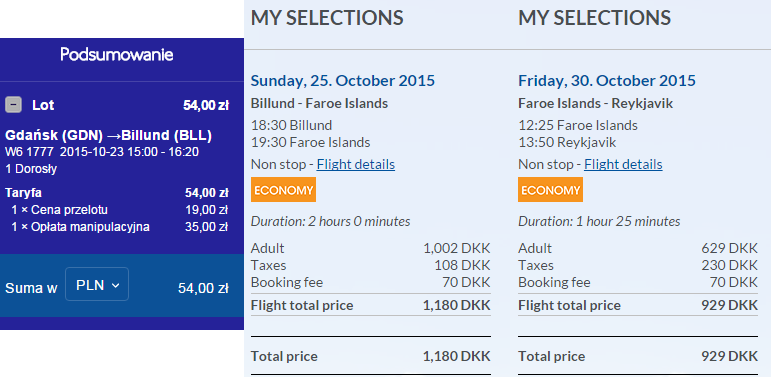Click the right MY SELECTIONS heading
771x378 pixels.
[x=594, y=18]
